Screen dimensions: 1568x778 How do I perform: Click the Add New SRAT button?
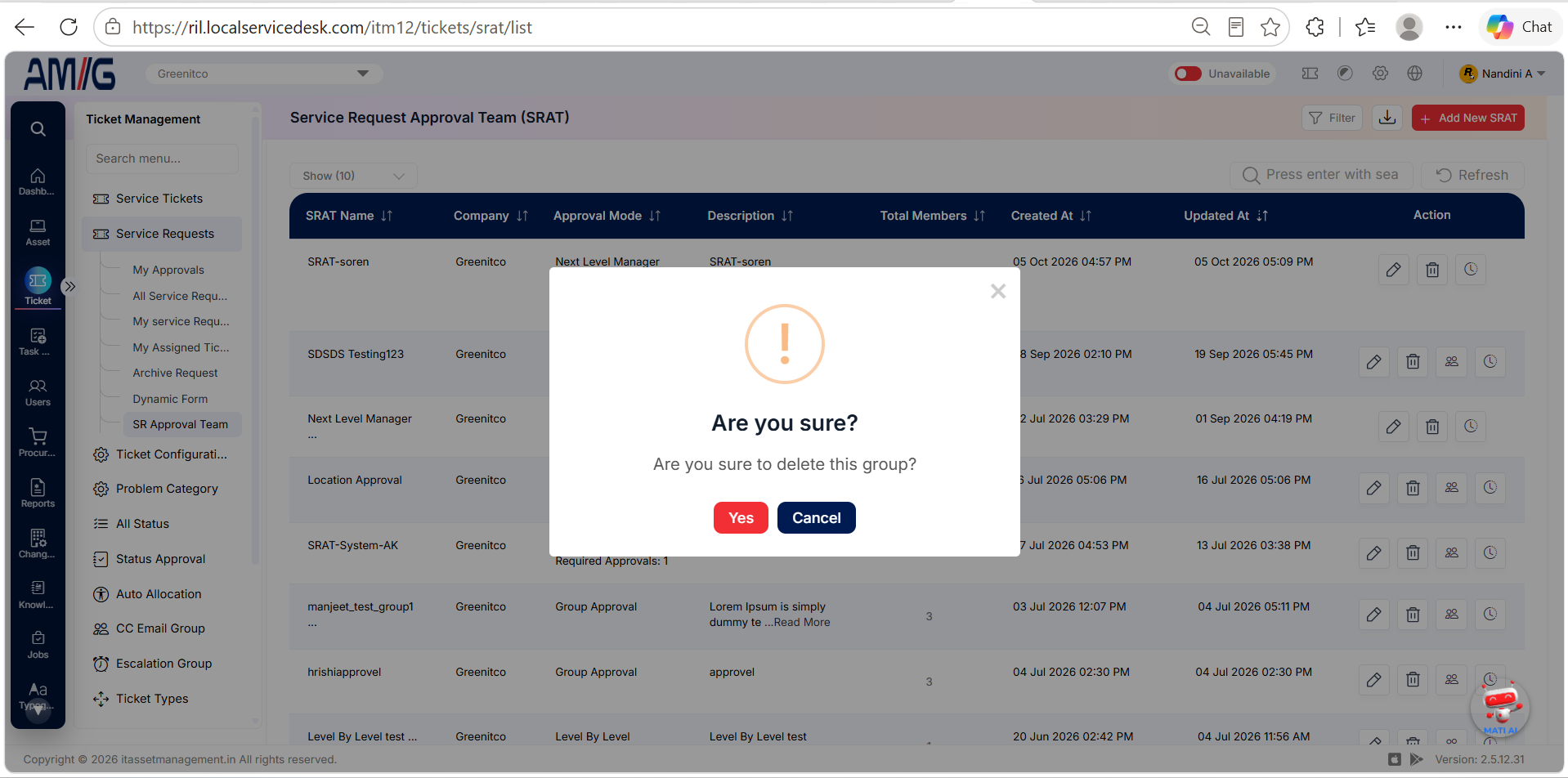1468,118
